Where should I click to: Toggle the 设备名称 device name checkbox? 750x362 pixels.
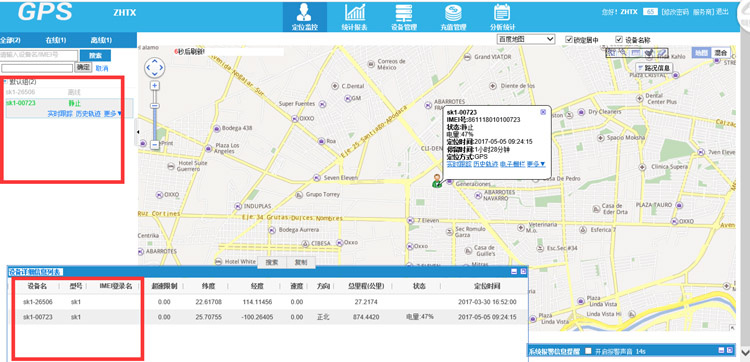click(619, 39)
